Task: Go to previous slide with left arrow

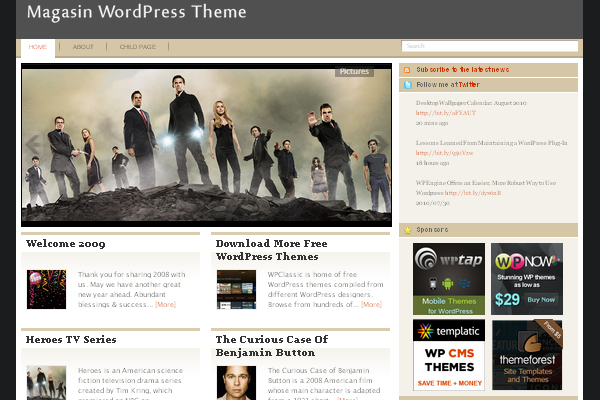Action: (33, 144)
